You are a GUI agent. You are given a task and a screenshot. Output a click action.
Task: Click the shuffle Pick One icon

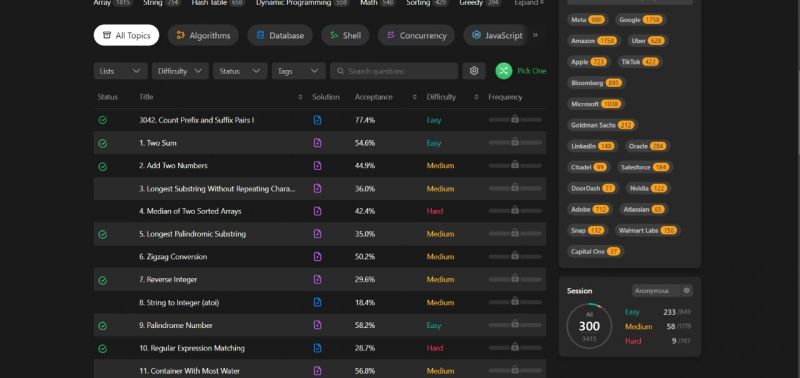(504, 71)
